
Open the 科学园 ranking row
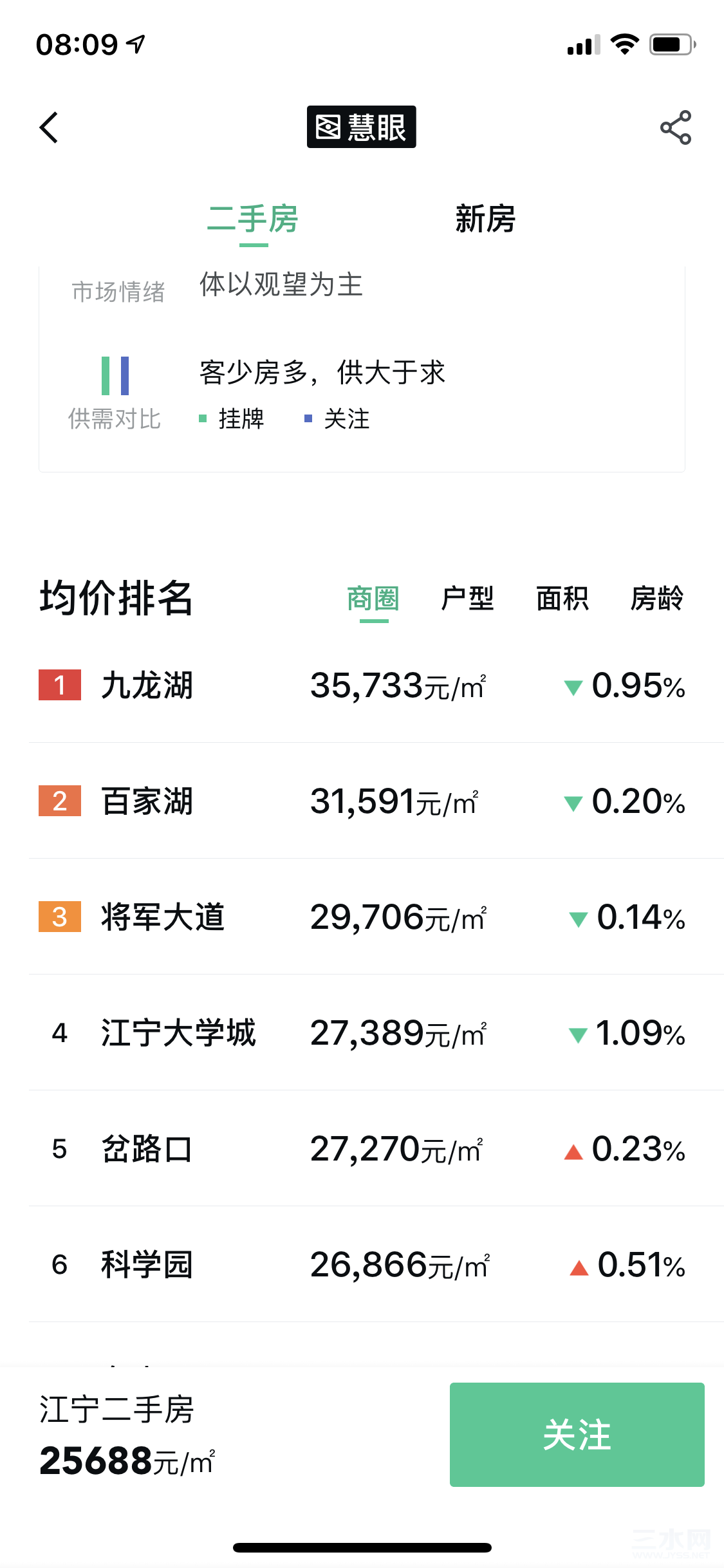376,1264
